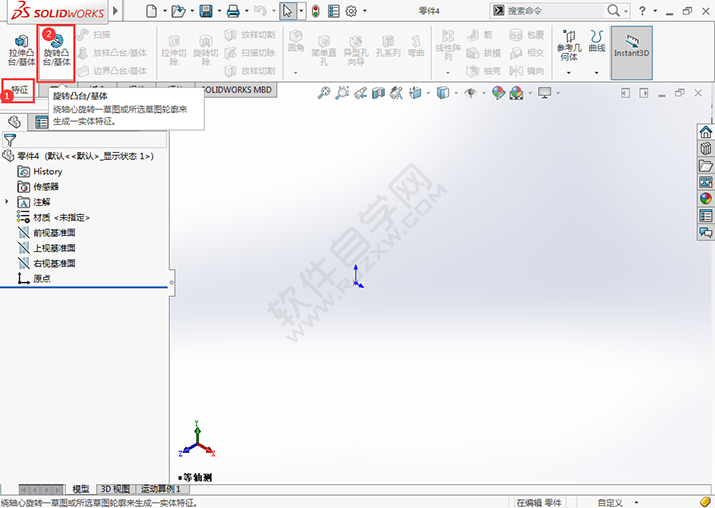The width and height of the screenshot is (715, 508).
Task: Click the Dynamic Annotation Views icon
Action: tap(396, 93)
